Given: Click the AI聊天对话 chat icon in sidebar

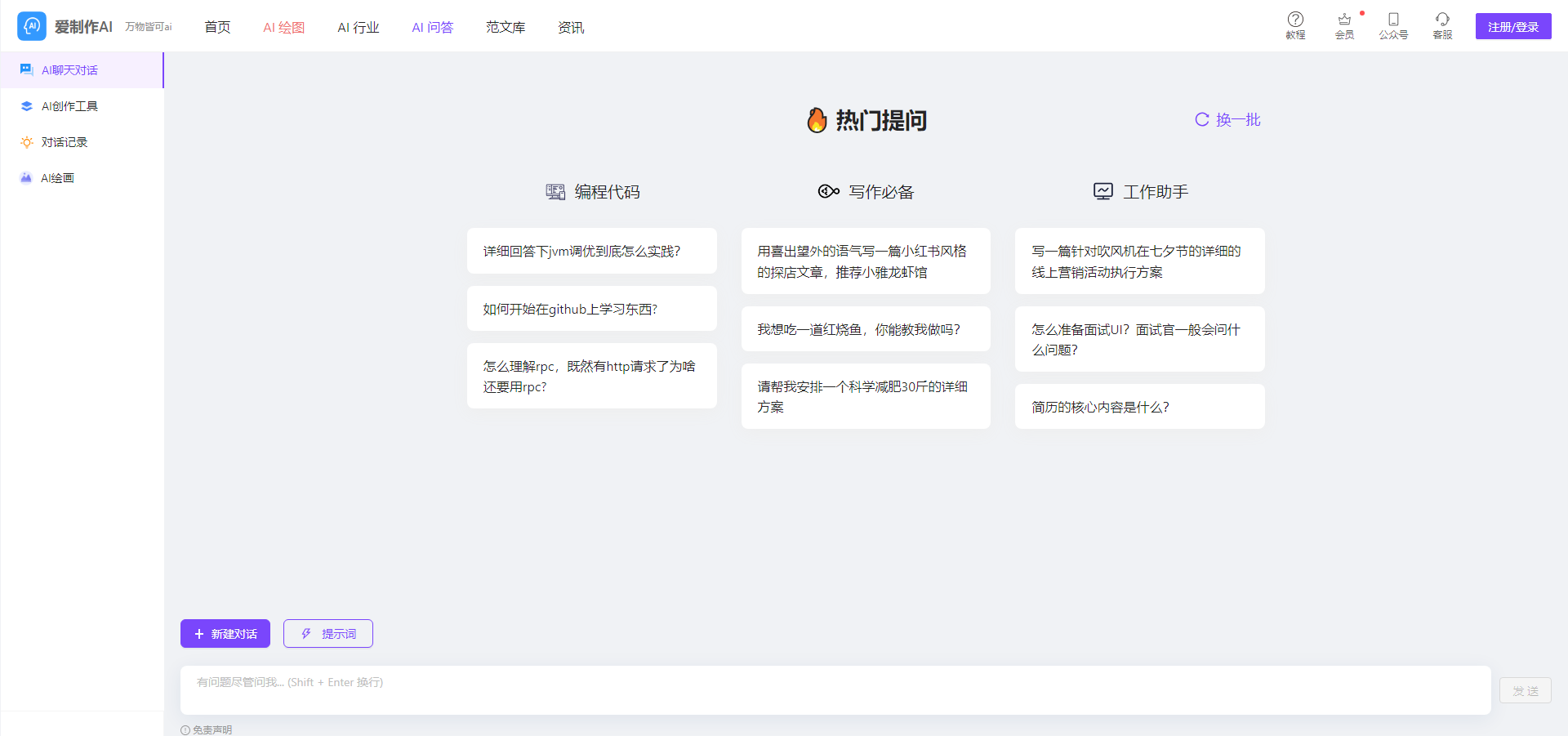Looking at the screenshot, I should (x=27, y=69).
